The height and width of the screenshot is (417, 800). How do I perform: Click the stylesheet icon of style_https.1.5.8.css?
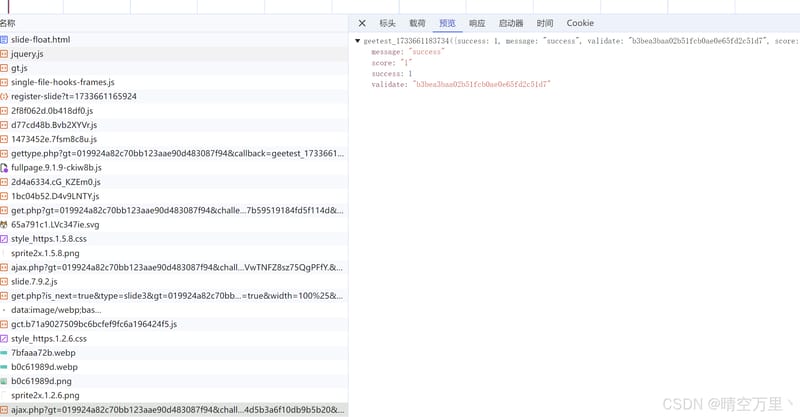(x=4, y=239)
